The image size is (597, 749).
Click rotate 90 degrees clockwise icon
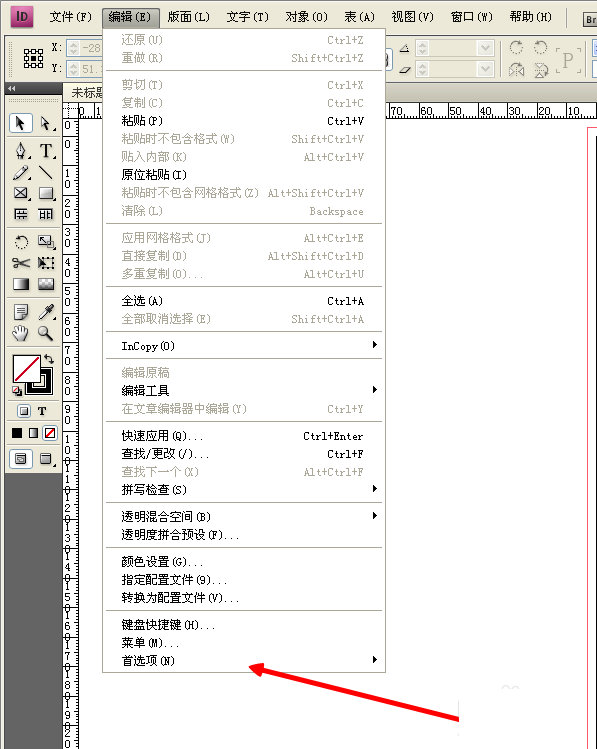pyautogui.click(x=516, y=47)
